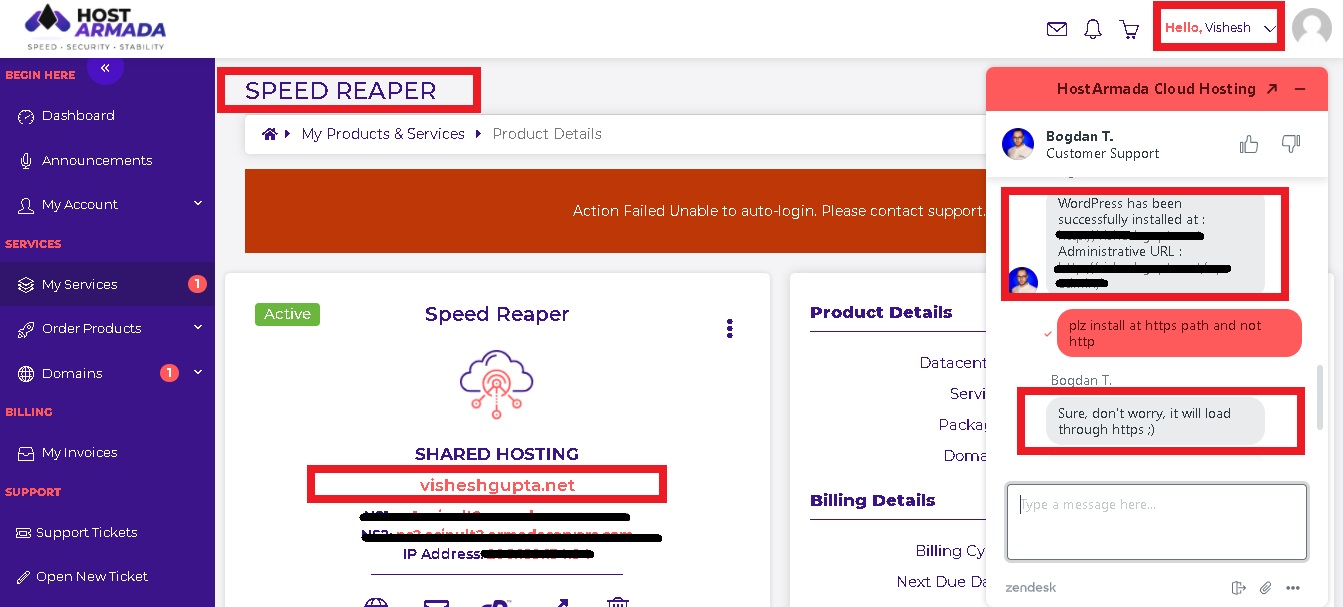The height and width of the screenshot is (607, 1343).
Task: Rate the chat with thumbs down
Action: click(1291, 144)
